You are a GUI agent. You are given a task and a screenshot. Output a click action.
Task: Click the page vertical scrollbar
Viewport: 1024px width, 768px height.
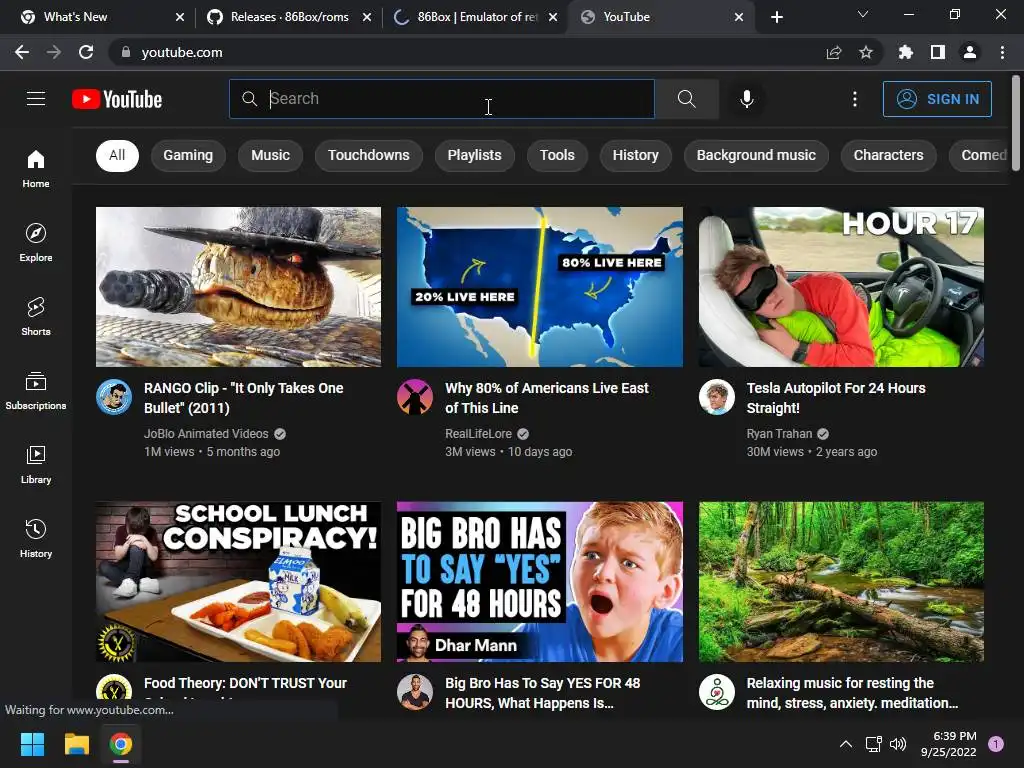point(1016,123)
